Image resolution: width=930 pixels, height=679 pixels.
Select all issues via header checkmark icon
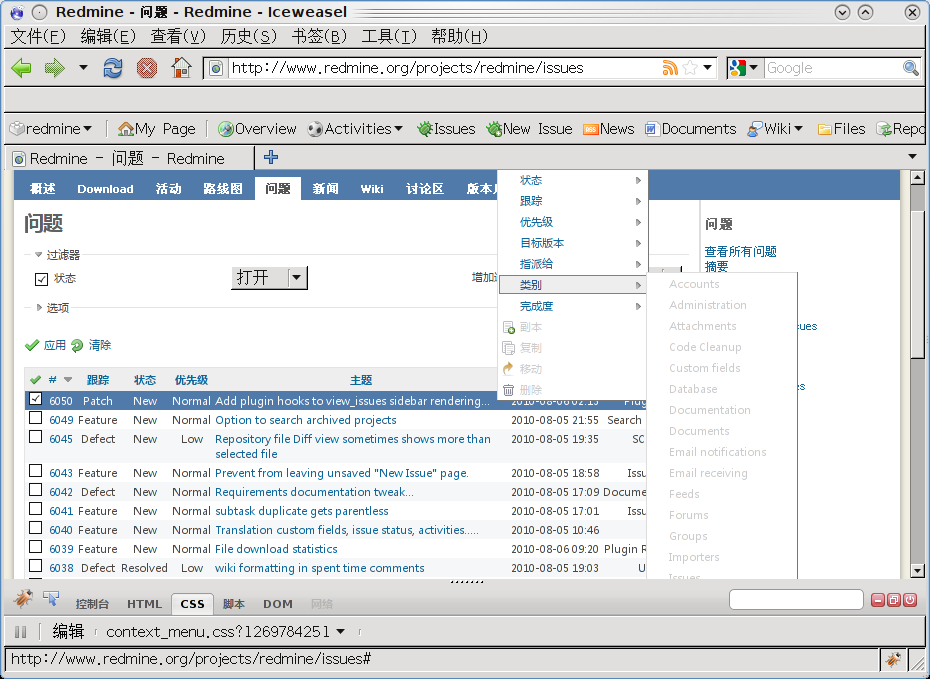coord(35,380)
